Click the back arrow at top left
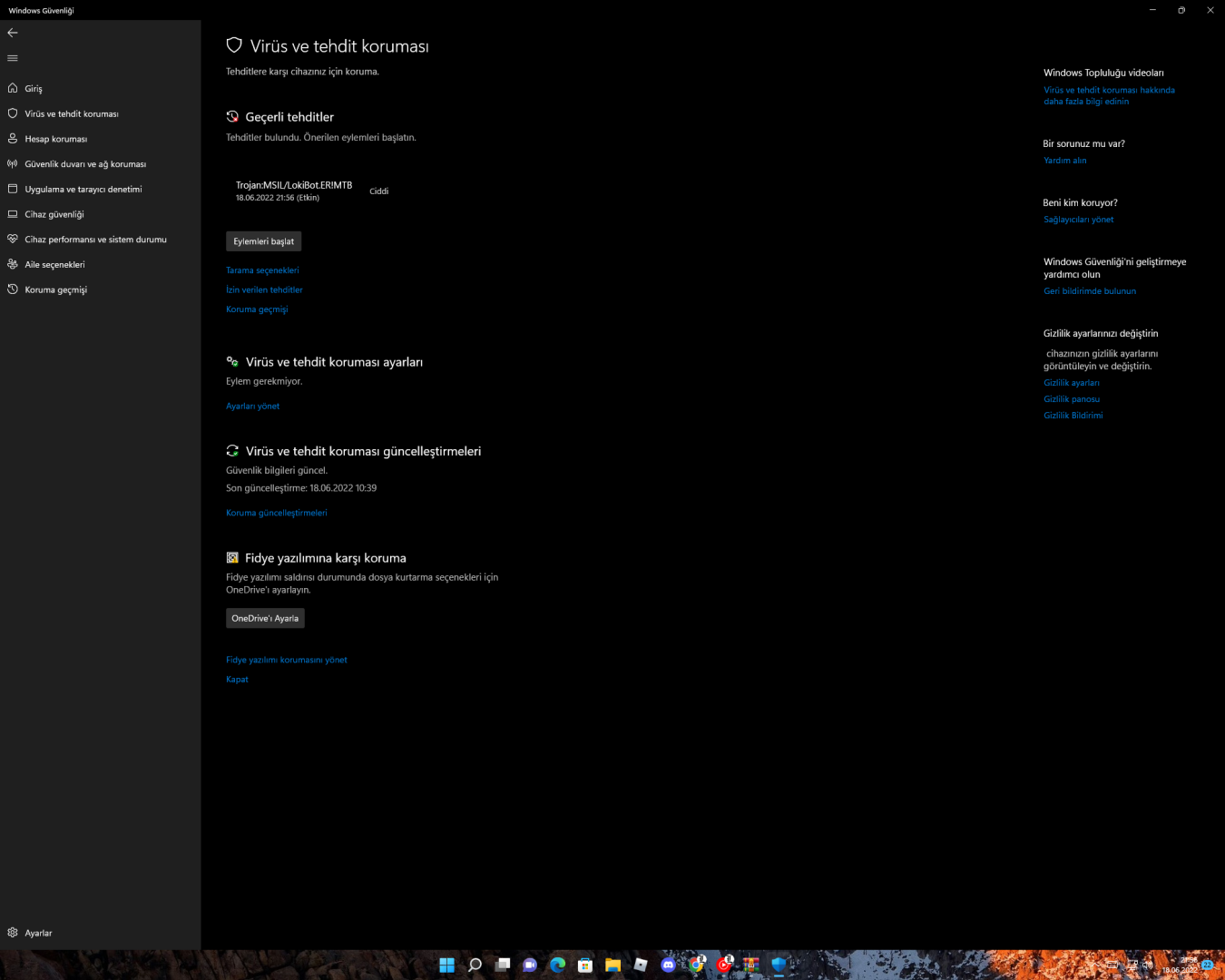Screen dimensions: 1225x980 click(x=13, y=33)
